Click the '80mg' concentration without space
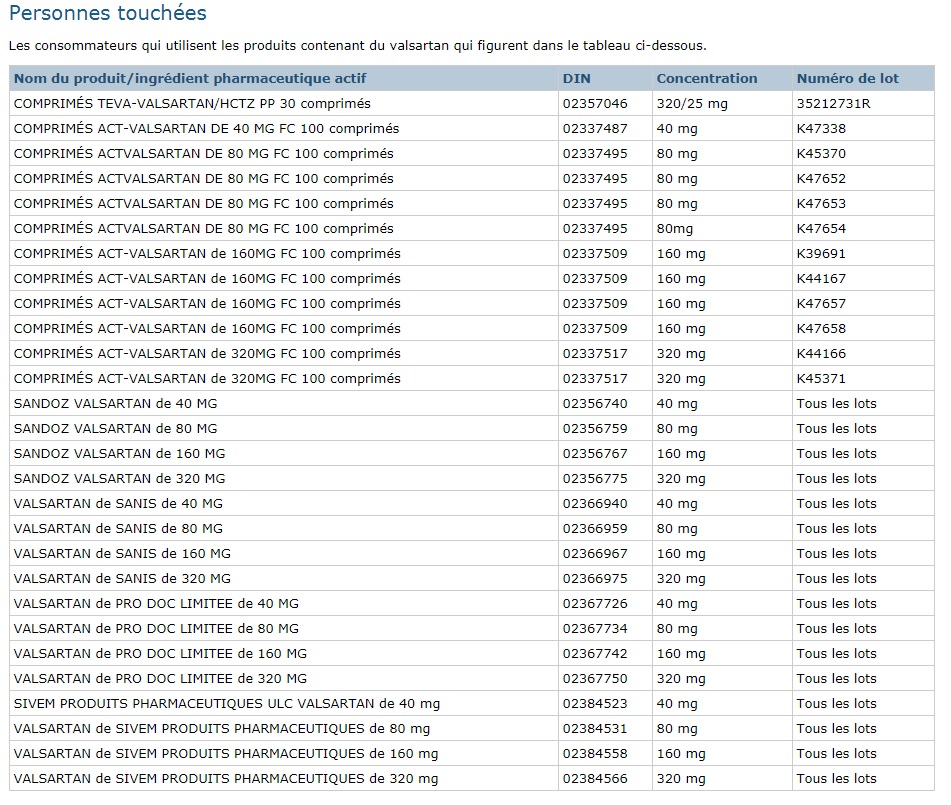951x805 pixels. tap(674, 229)
